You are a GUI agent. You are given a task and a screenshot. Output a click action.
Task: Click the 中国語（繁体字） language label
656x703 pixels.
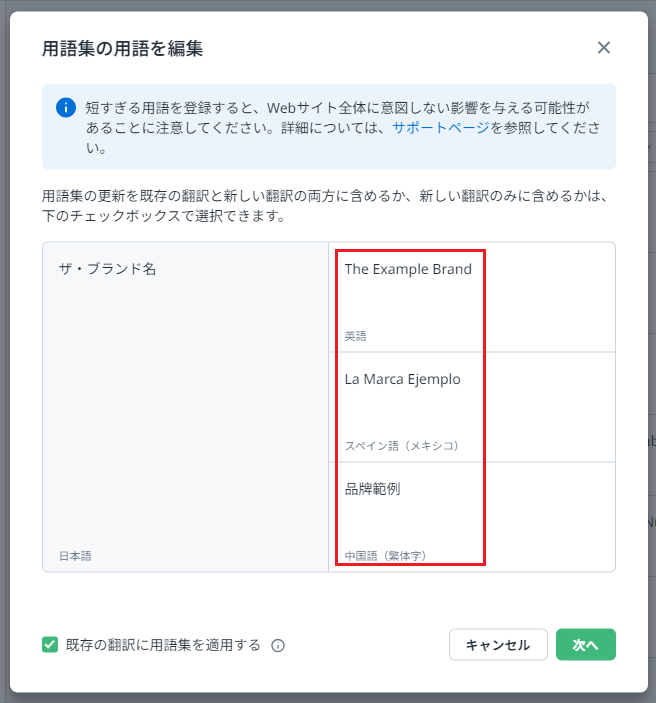coord(385,556)
